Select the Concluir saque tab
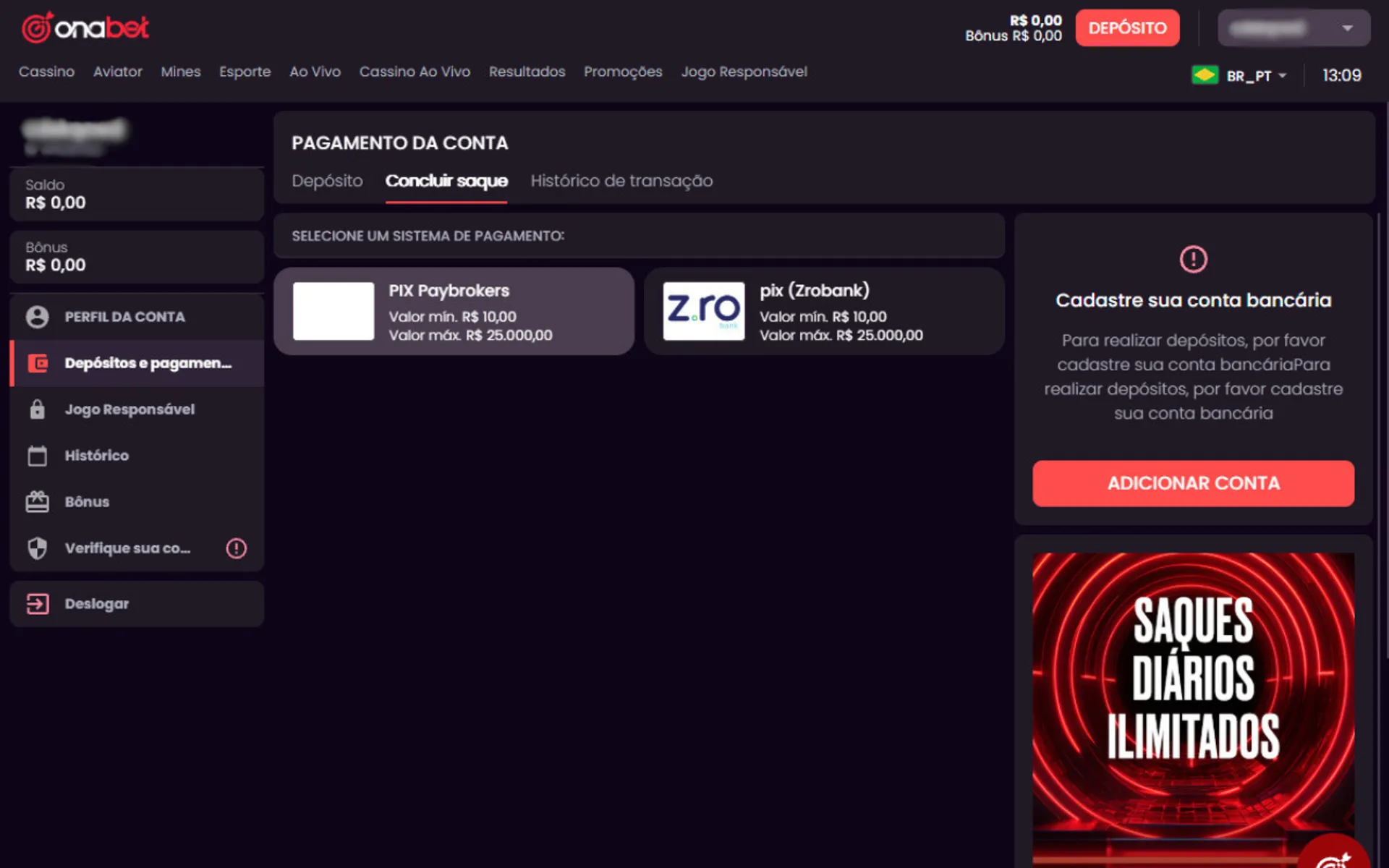Viewport: 1389px width, 868px height. (446, 181)
